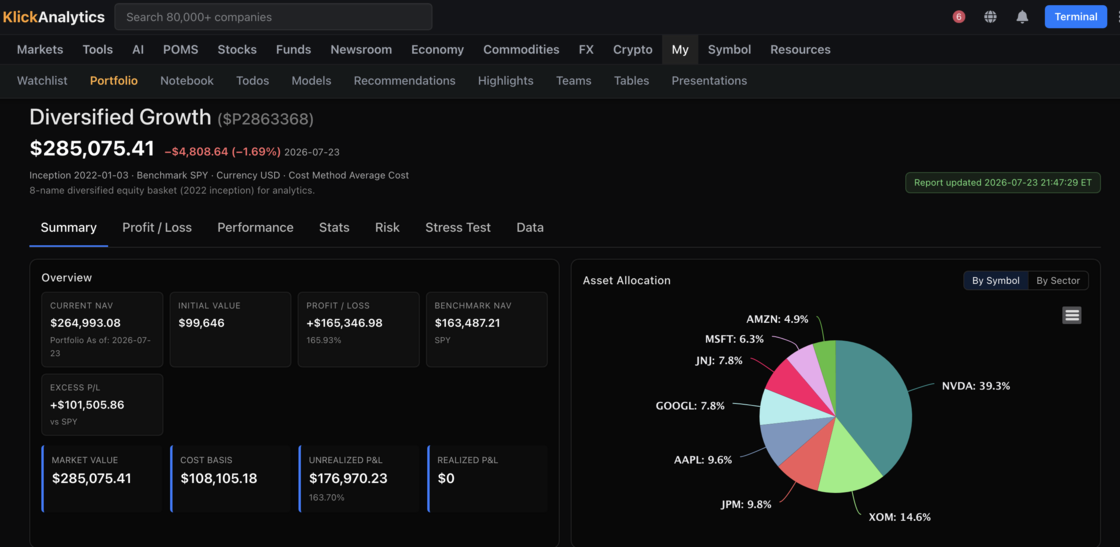Click the NVDA: 39.3% chart label
The width and height of the screenshot is (1120, 547).
[x=976, y=386]
